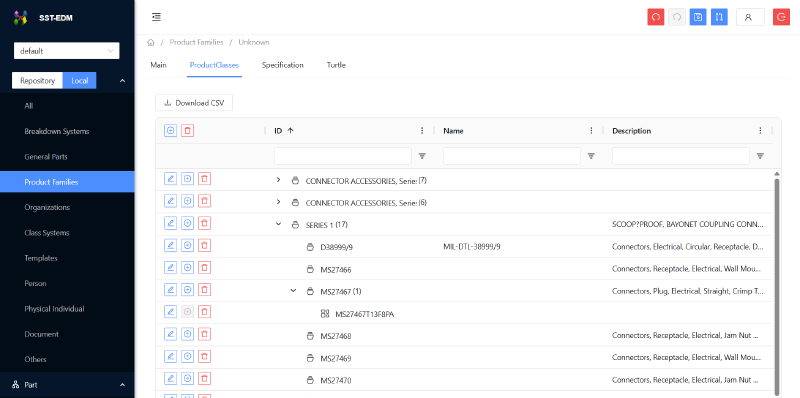Click the SST-EDM logo
Image resolution: width=800 pixels, height=398 pixels.
click(x=20, y=18)
